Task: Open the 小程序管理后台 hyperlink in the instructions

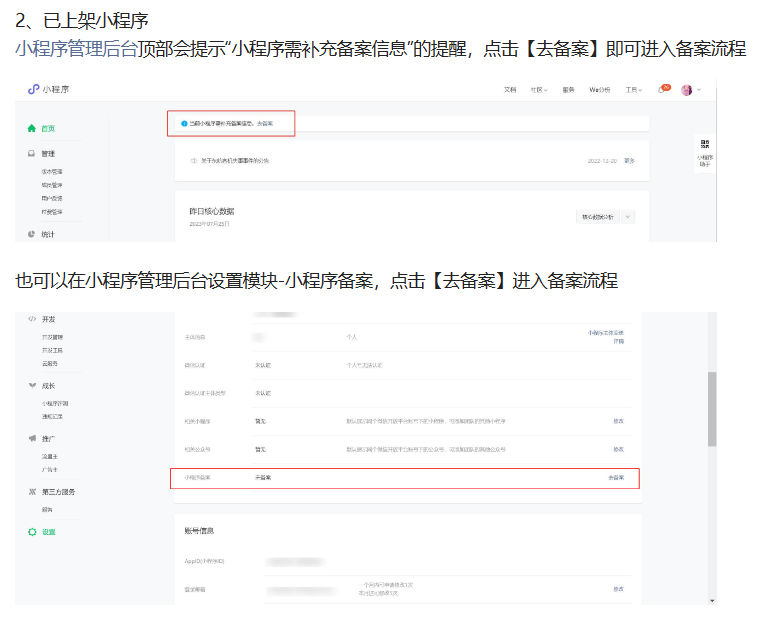Action: [76, 49]
